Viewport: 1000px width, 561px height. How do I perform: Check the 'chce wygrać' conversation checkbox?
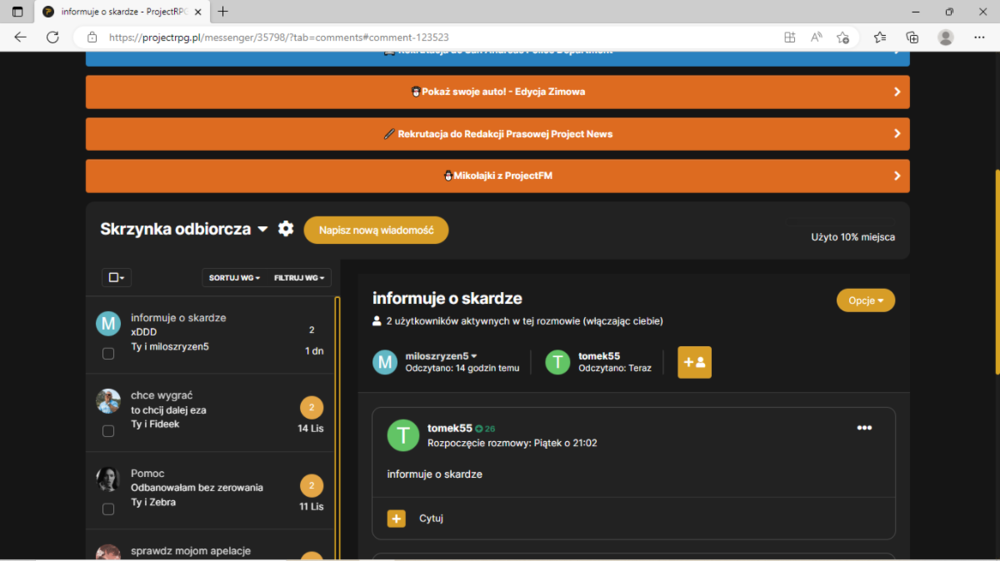[108, 431]
